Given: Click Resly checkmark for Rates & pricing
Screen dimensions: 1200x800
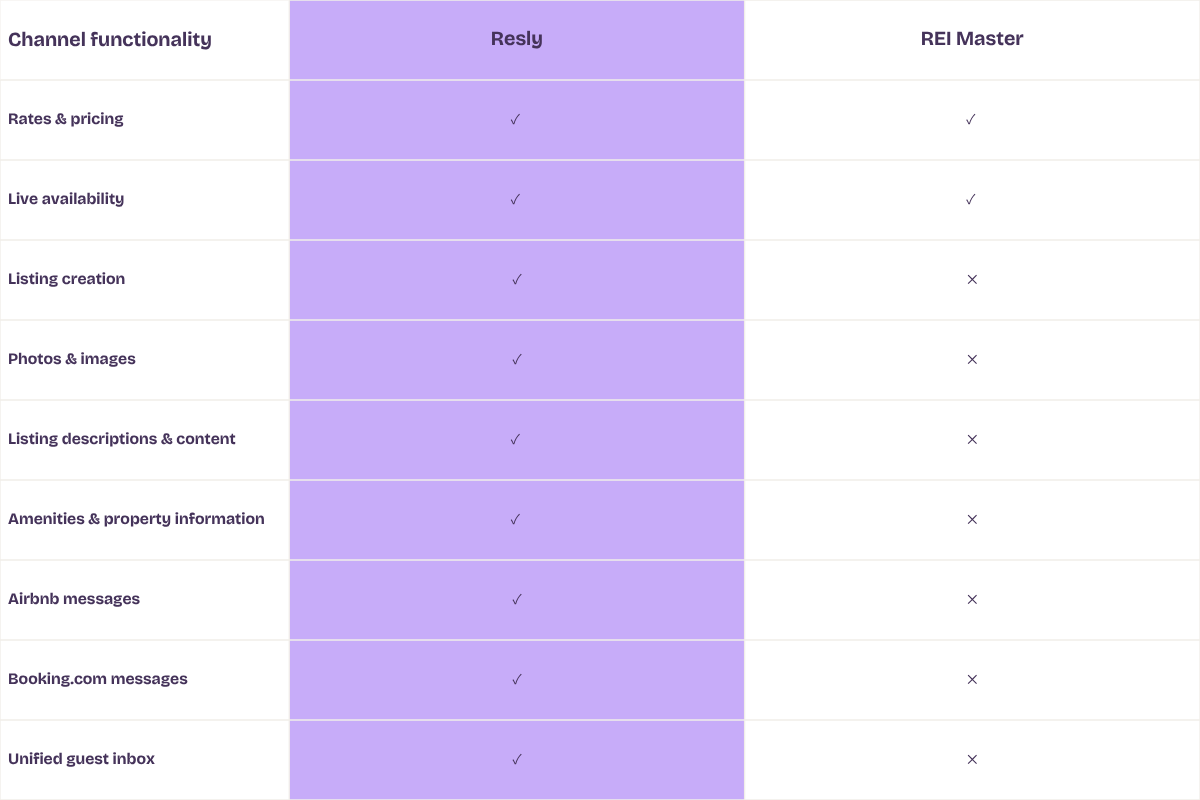Looking at the screenshot, I should pyautogui.click(x=516, y=119).
